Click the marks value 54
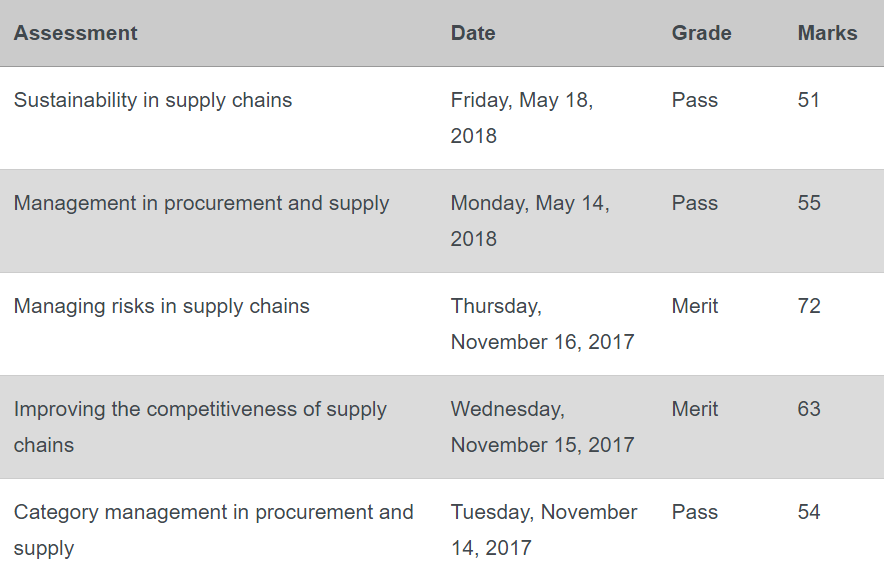 tap(809, 512)
